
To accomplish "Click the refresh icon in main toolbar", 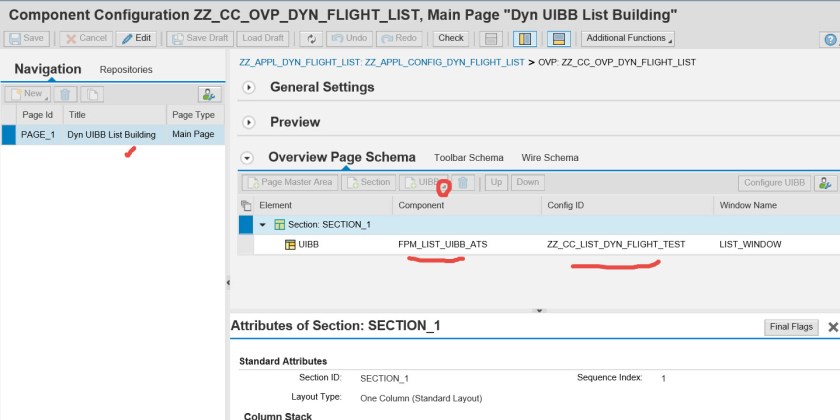I will [312, 38].
